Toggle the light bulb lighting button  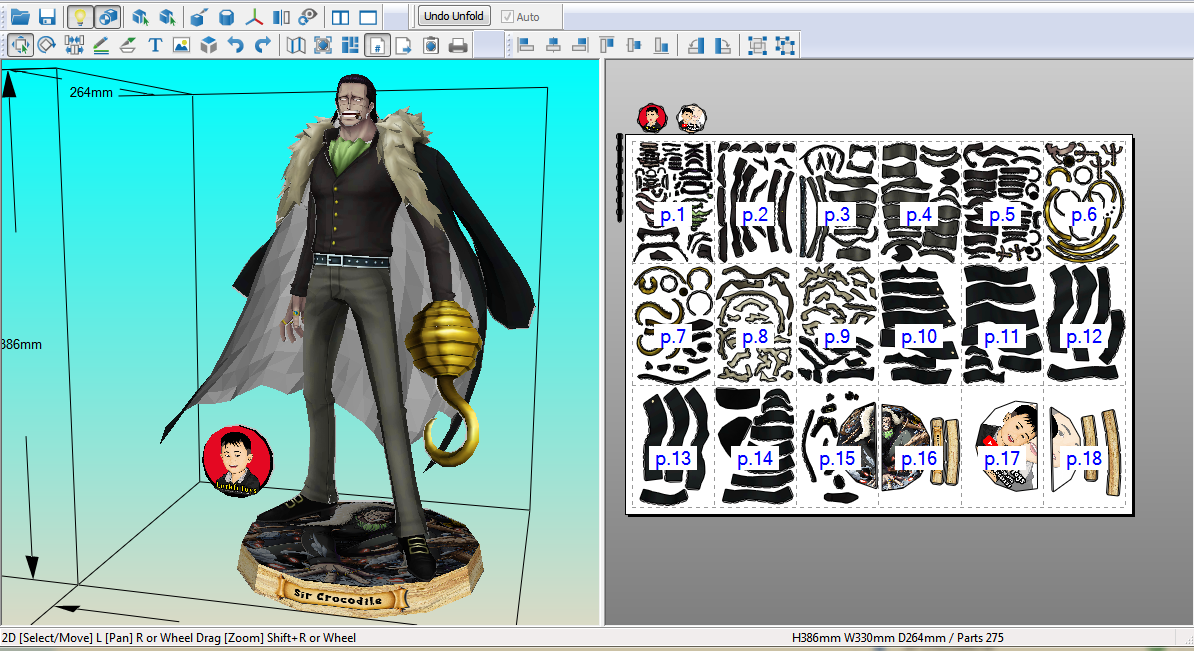click(80, 17)
